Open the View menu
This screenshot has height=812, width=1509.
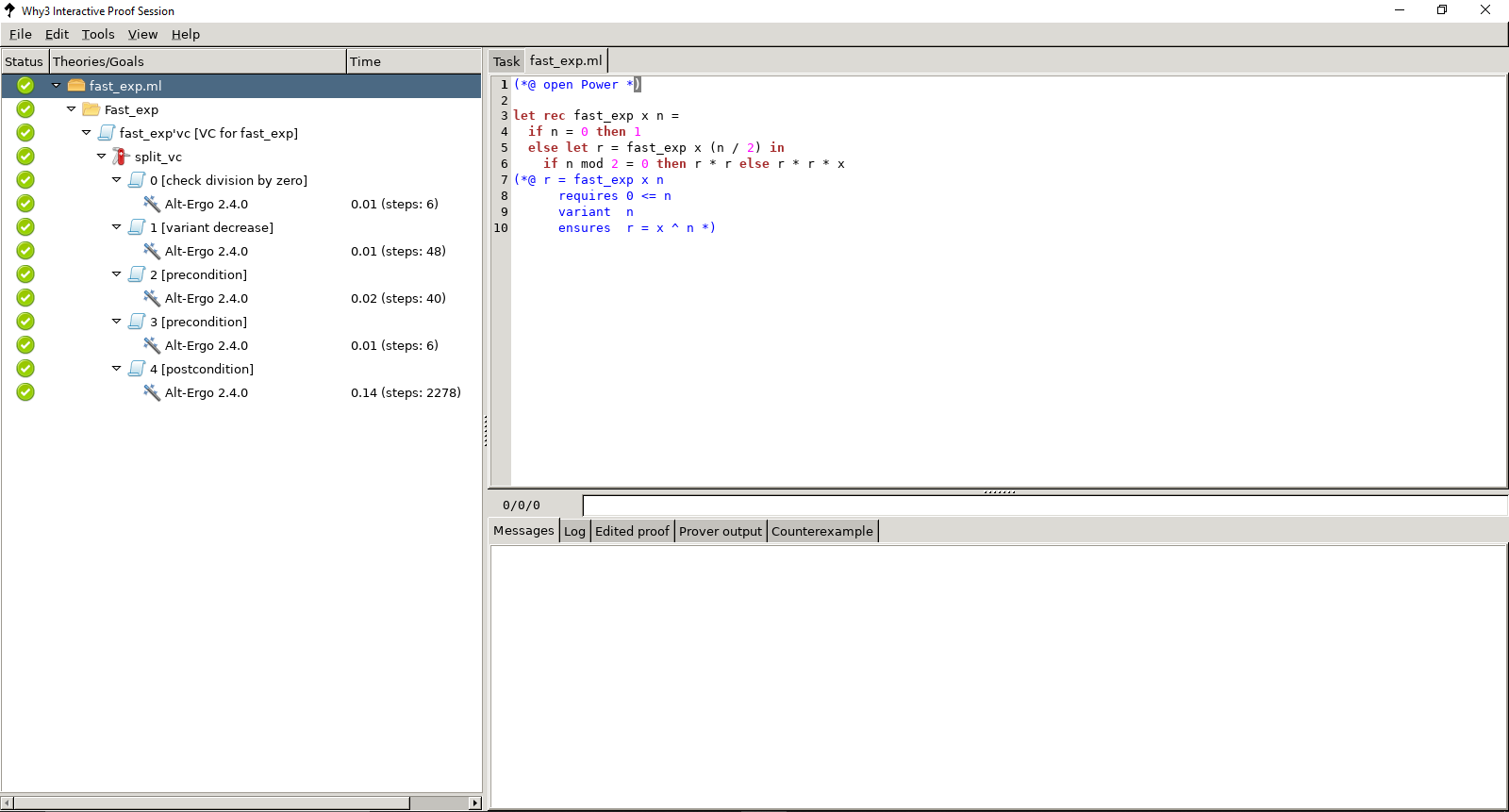click(x=142, y=34)
